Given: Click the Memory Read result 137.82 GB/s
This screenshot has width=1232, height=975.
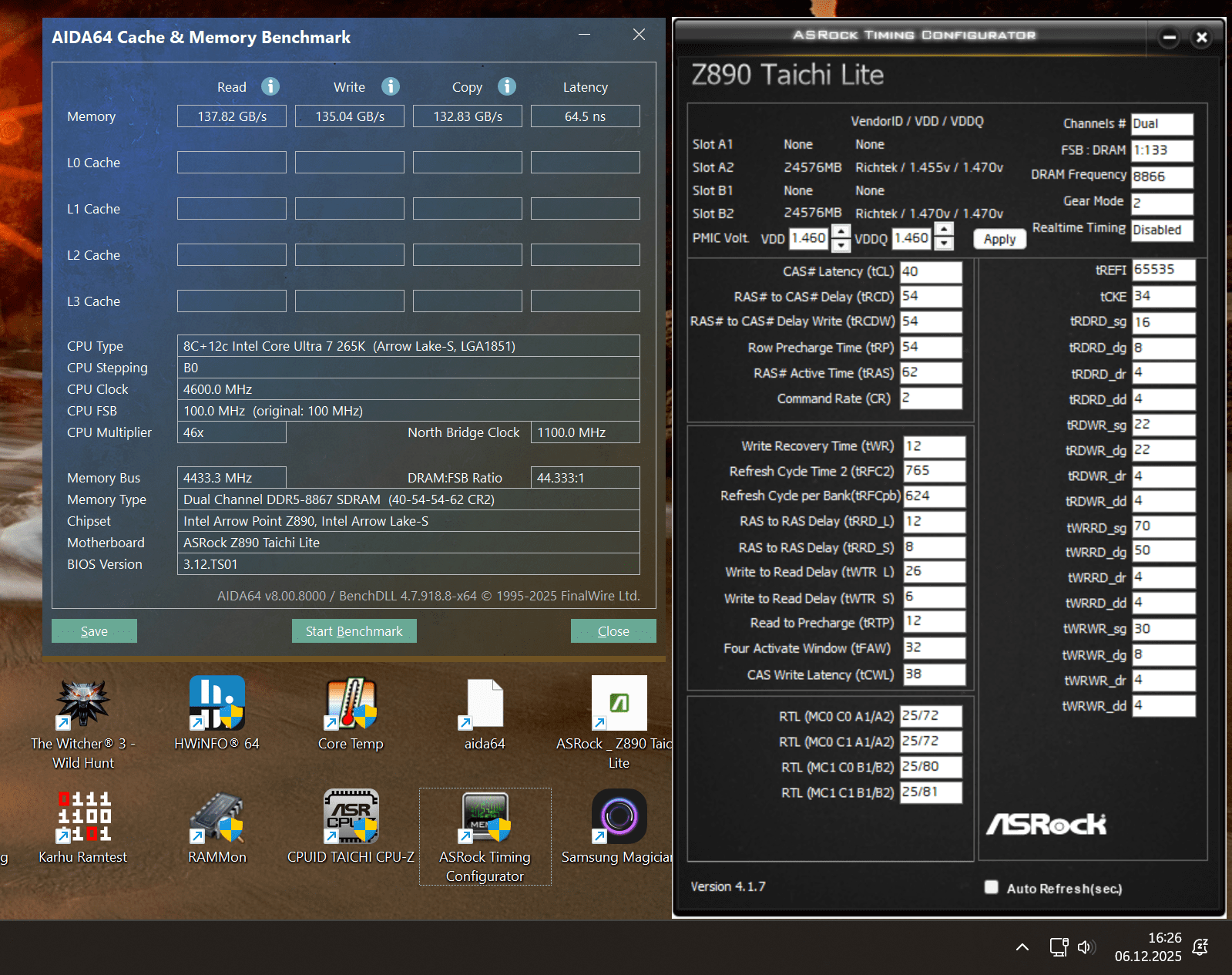Looking at the screenshot, I should pos(232,116).
